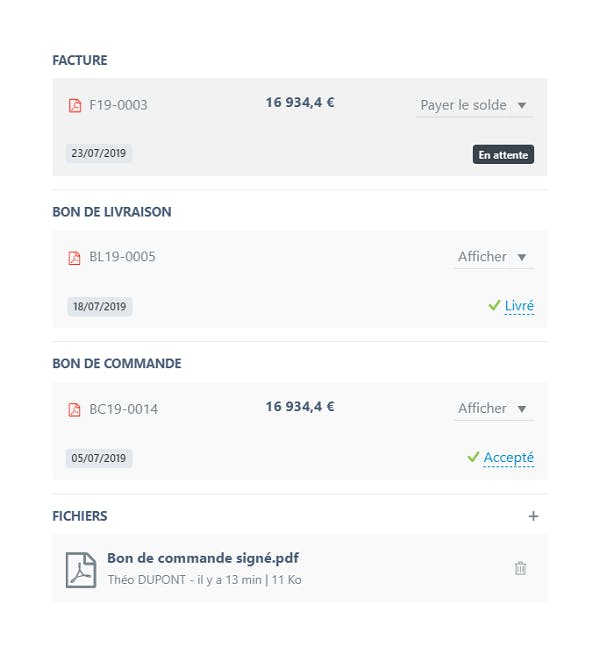Click the PDF icon beside BL19-0005

(x=74, y=257)
